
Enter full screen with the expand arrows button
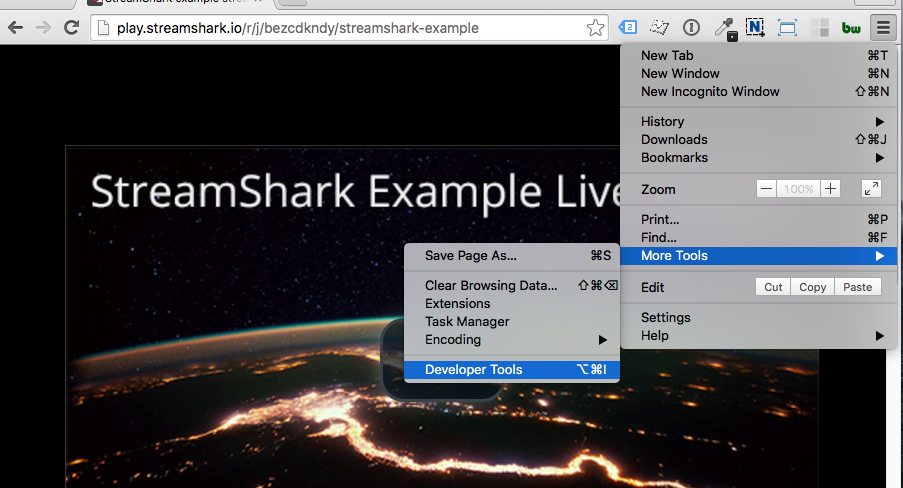pos(871,189)
